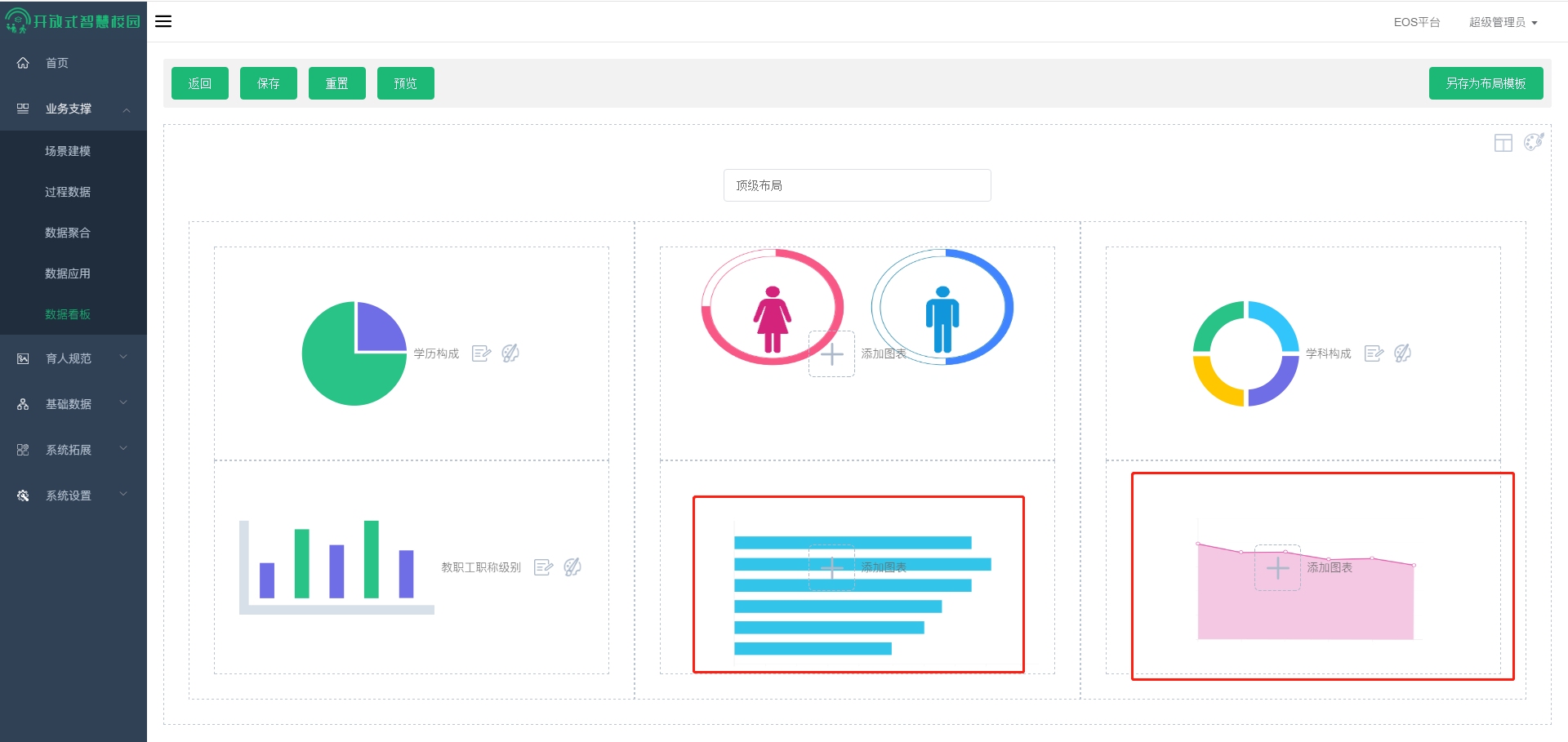Click the home icon next to 首页
1568x742 pixels.
(23, 63)
